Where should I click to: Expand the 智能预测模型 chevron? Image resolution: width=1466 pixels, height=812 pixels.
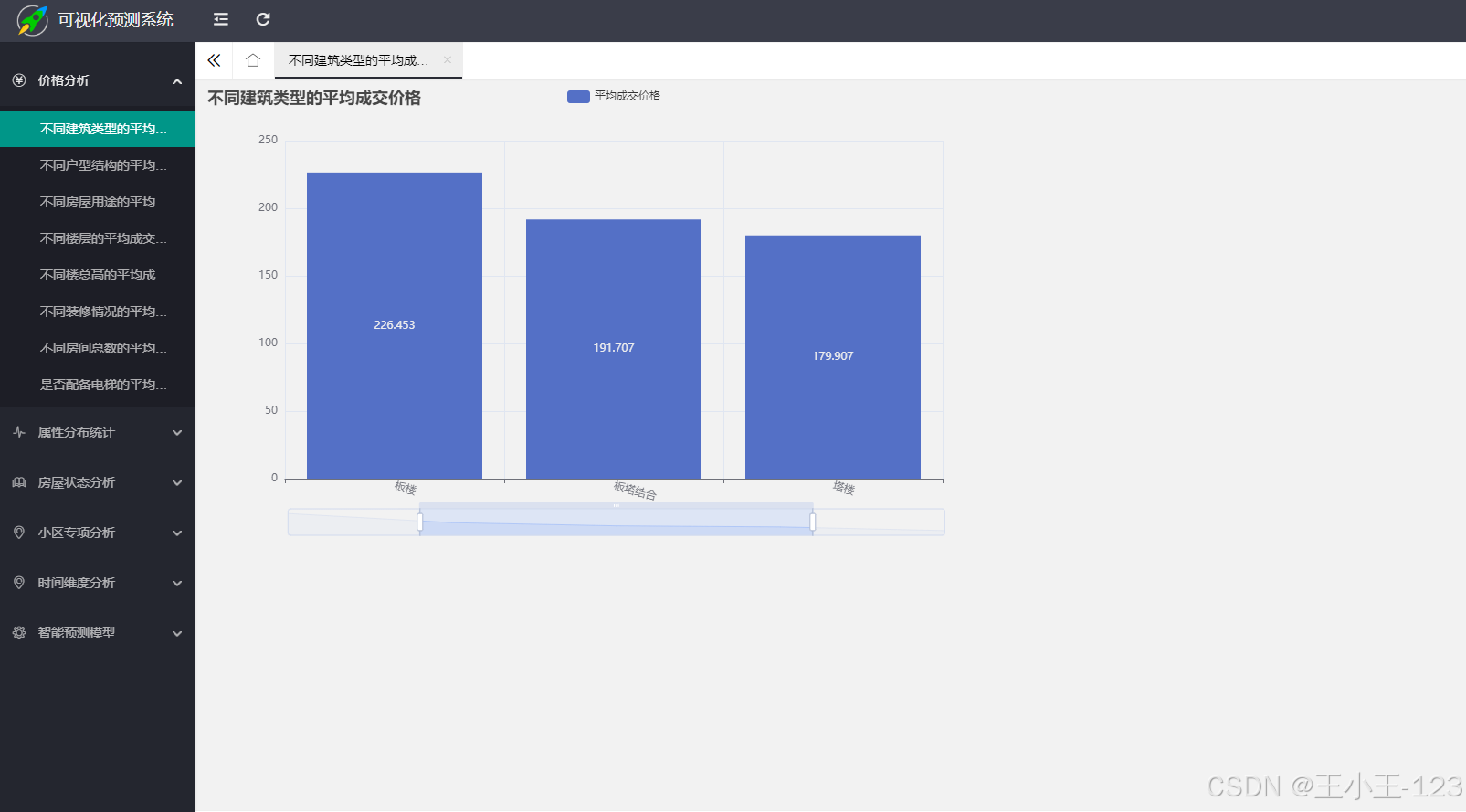tap(177, 634)
